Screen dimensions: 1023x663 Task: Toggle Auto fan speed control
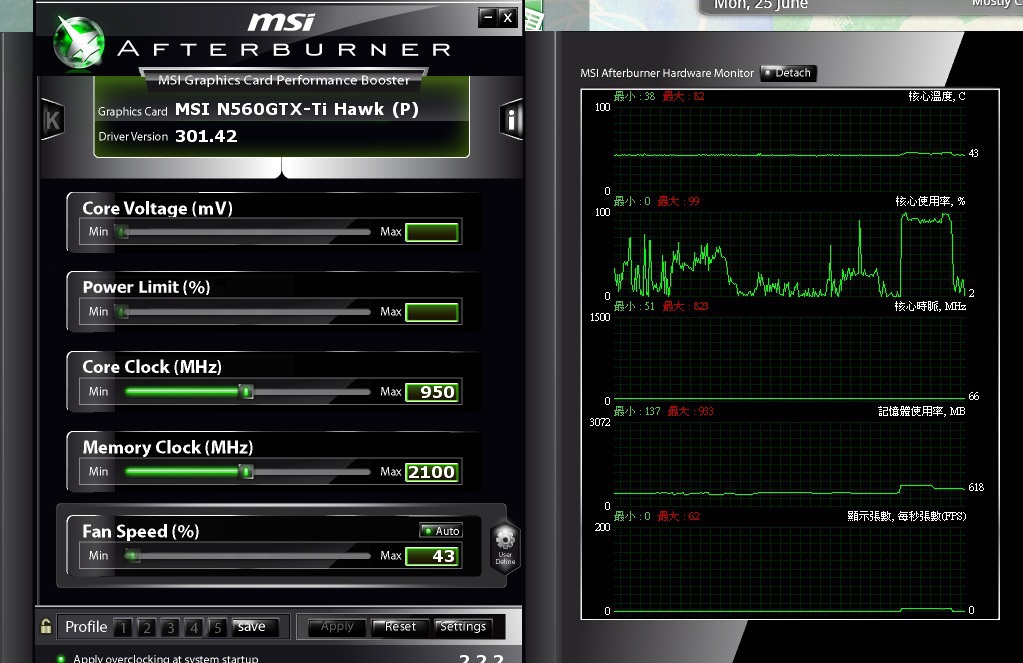(441, 531)
